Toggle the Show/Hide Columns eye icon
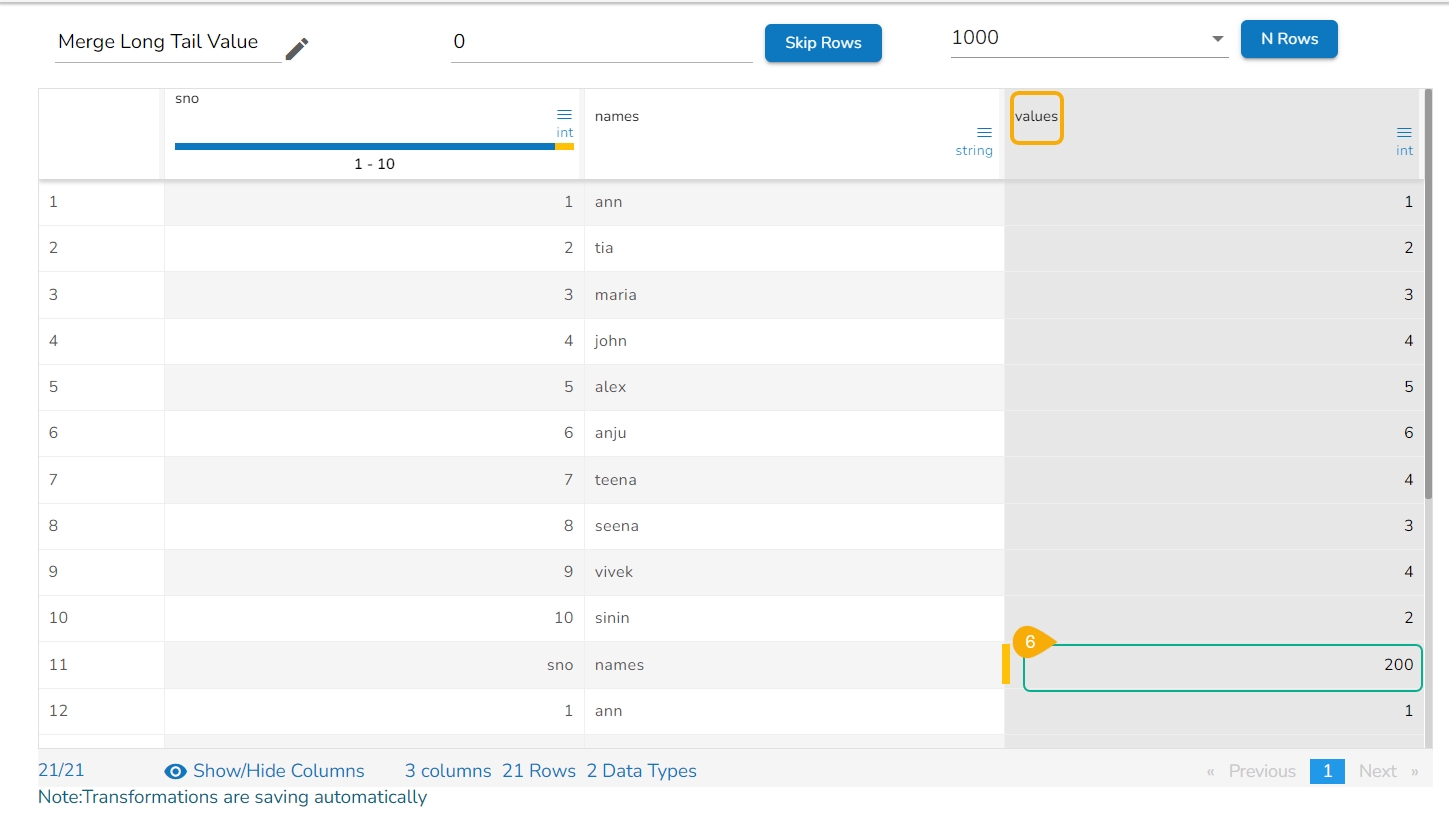 point(176,771)
